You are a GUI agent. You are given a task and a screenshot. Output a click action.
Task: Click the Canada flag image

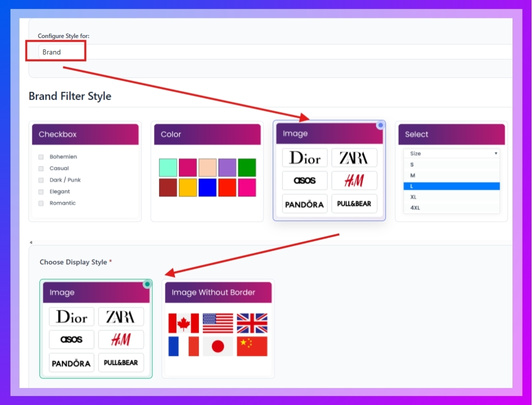coord(184,323)
